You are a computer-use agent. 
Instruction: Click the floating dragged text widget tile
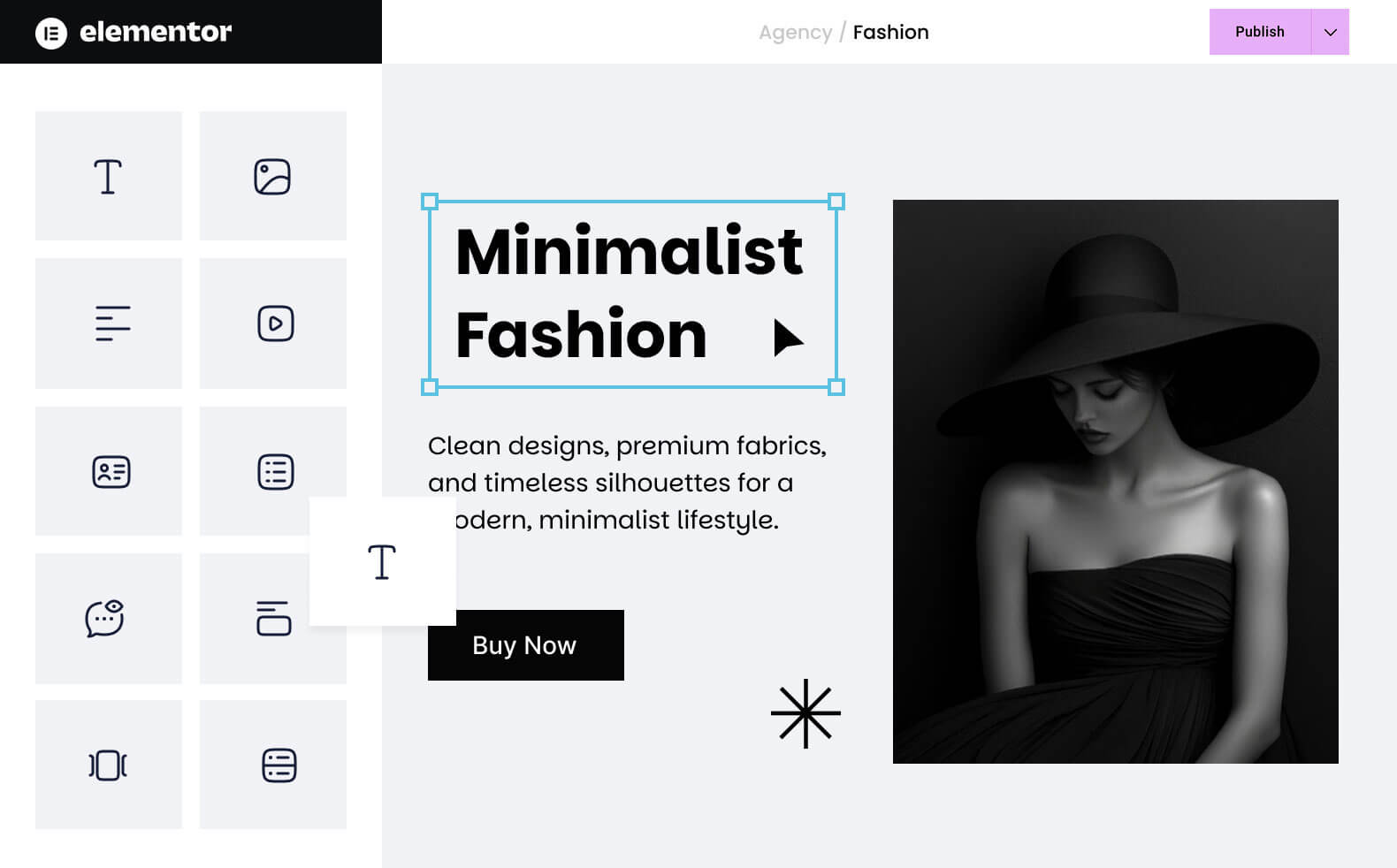[383, 561]
